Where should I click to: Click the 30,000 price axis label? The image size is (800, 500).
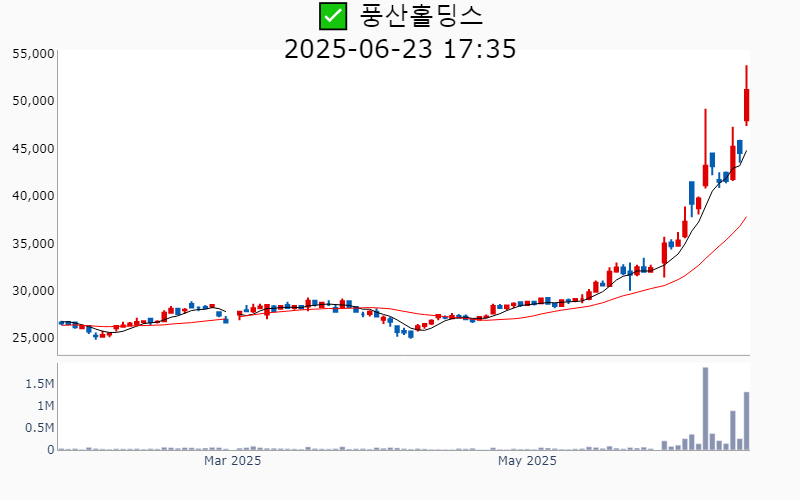(33, 291)
